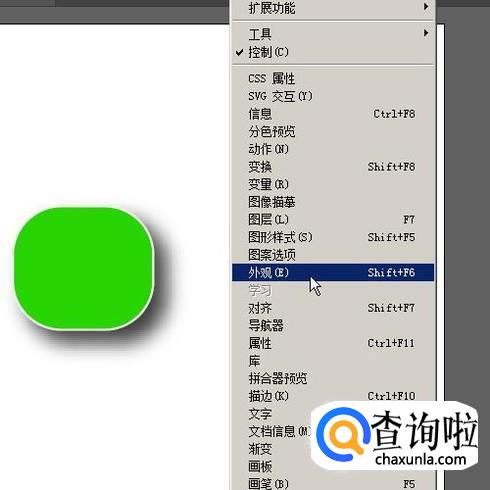Expand the 扩展功能 submenu arrow

pos(426,7)
